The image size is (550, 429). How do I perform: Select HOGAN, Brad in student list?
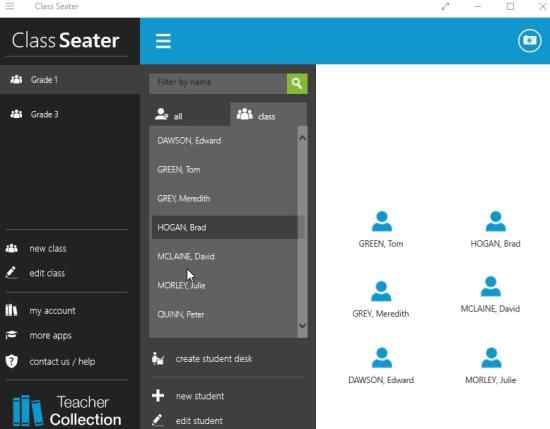(x=224, y=227)
